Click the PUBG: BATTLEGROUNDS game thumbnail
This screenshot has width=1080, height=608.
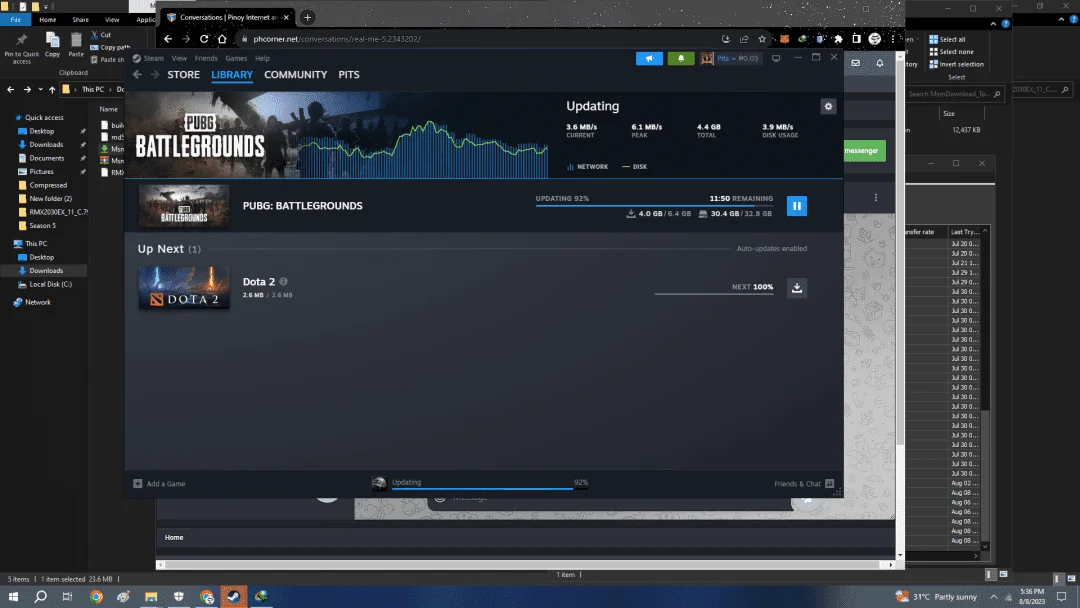pos(184,206)
